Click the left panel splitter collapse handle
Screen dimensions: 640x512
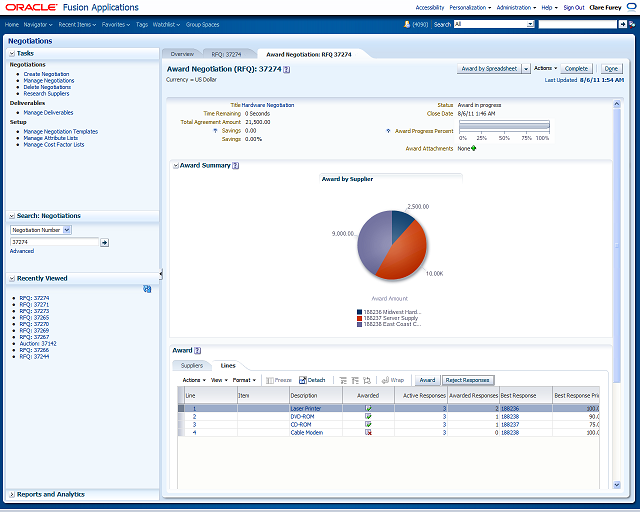coord(161,274)
